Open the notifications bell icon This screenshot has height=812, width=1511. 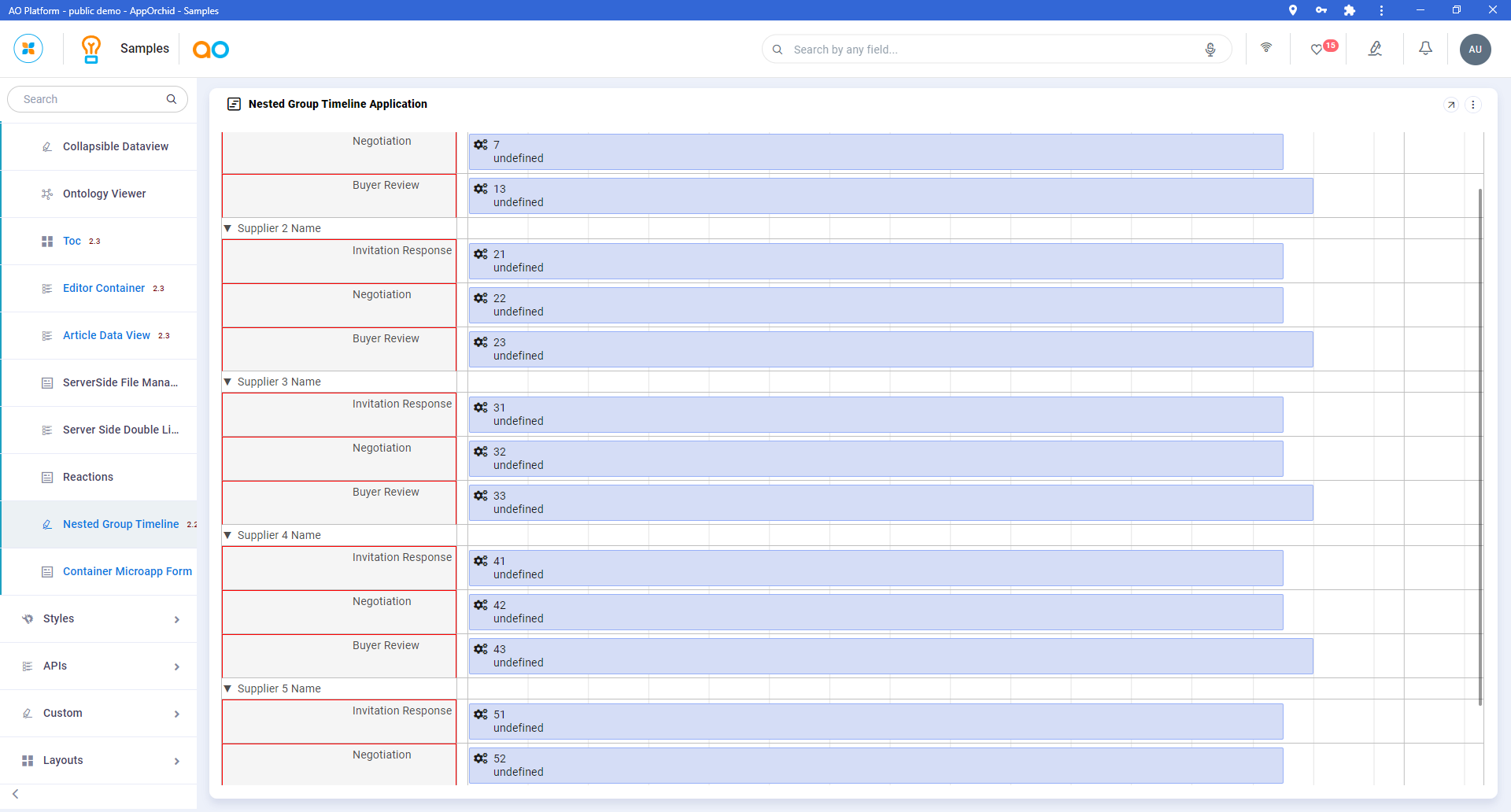1425,49
